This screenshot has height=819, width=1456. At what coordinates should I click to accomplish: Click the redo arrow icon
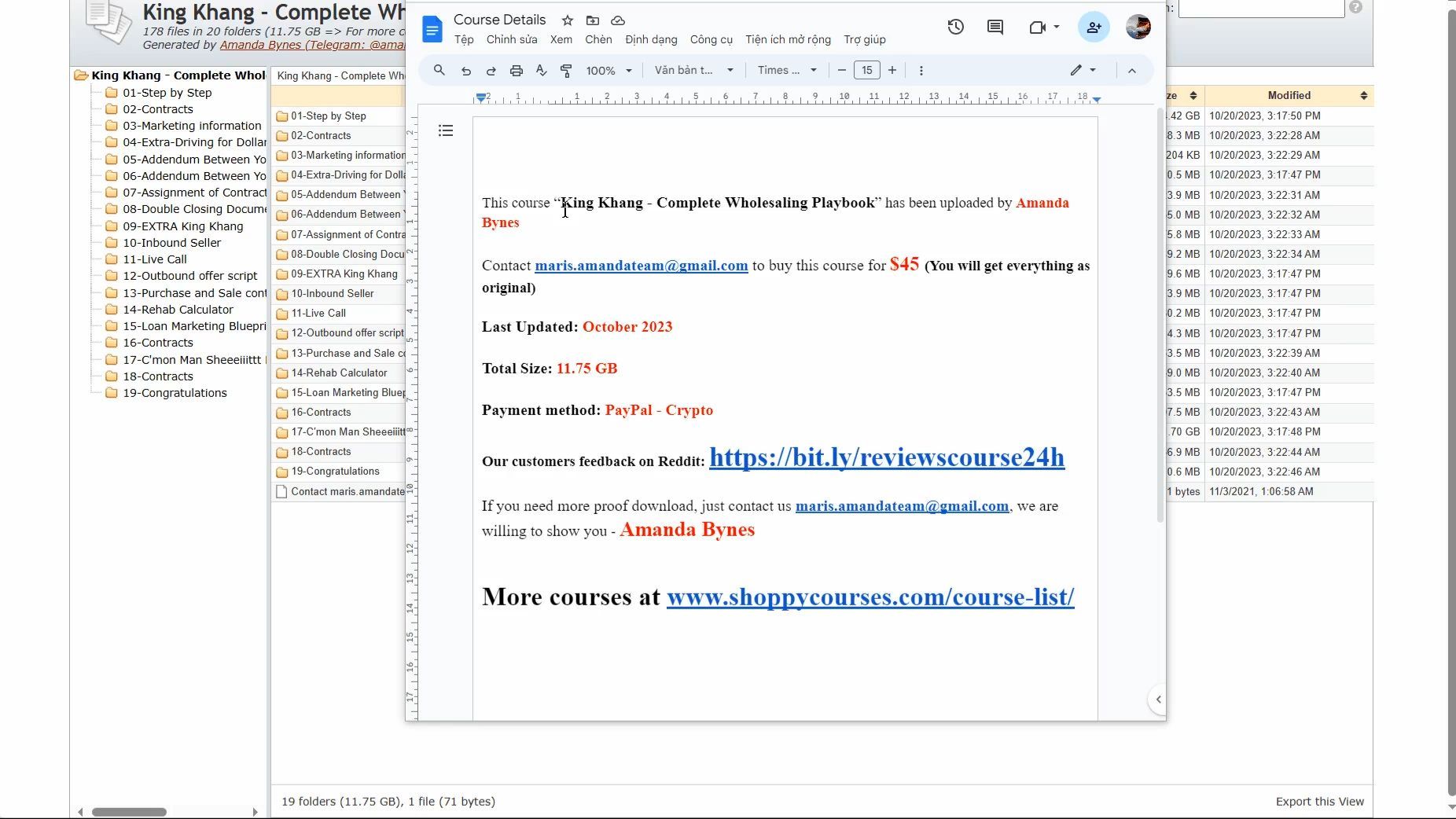coord(491,71)
